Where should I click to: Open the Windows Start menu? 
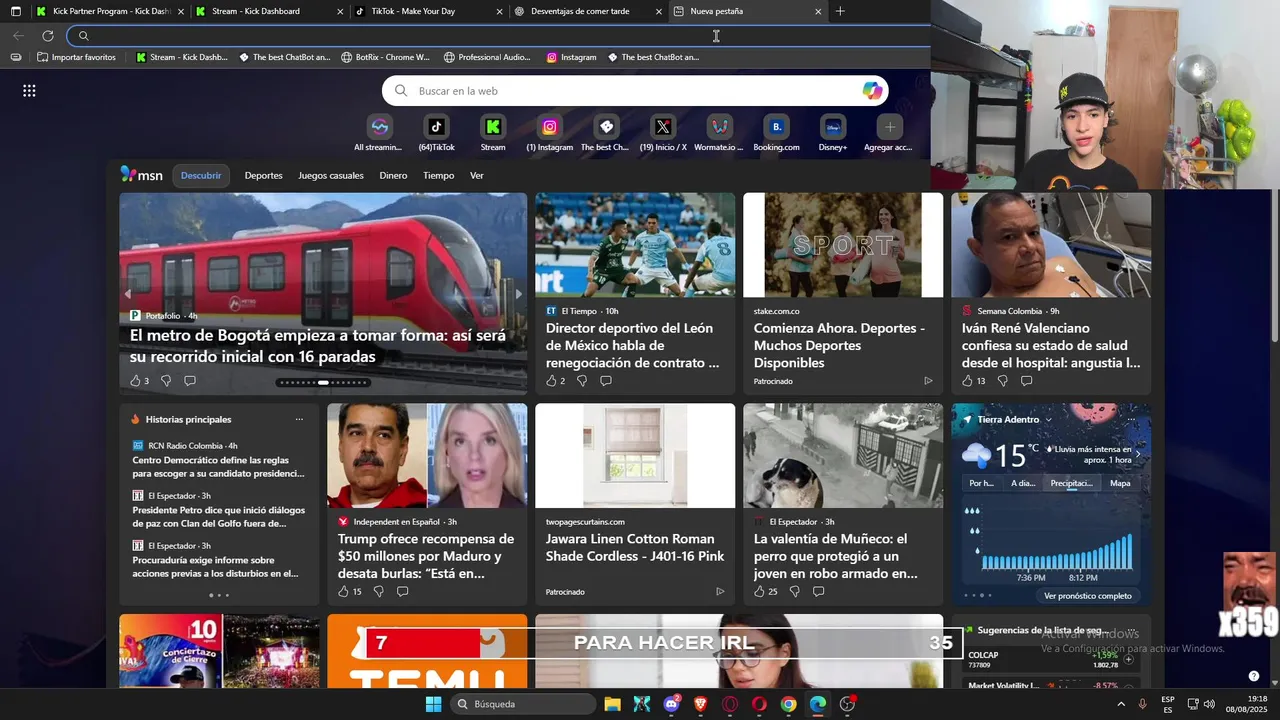coord(434,704)
